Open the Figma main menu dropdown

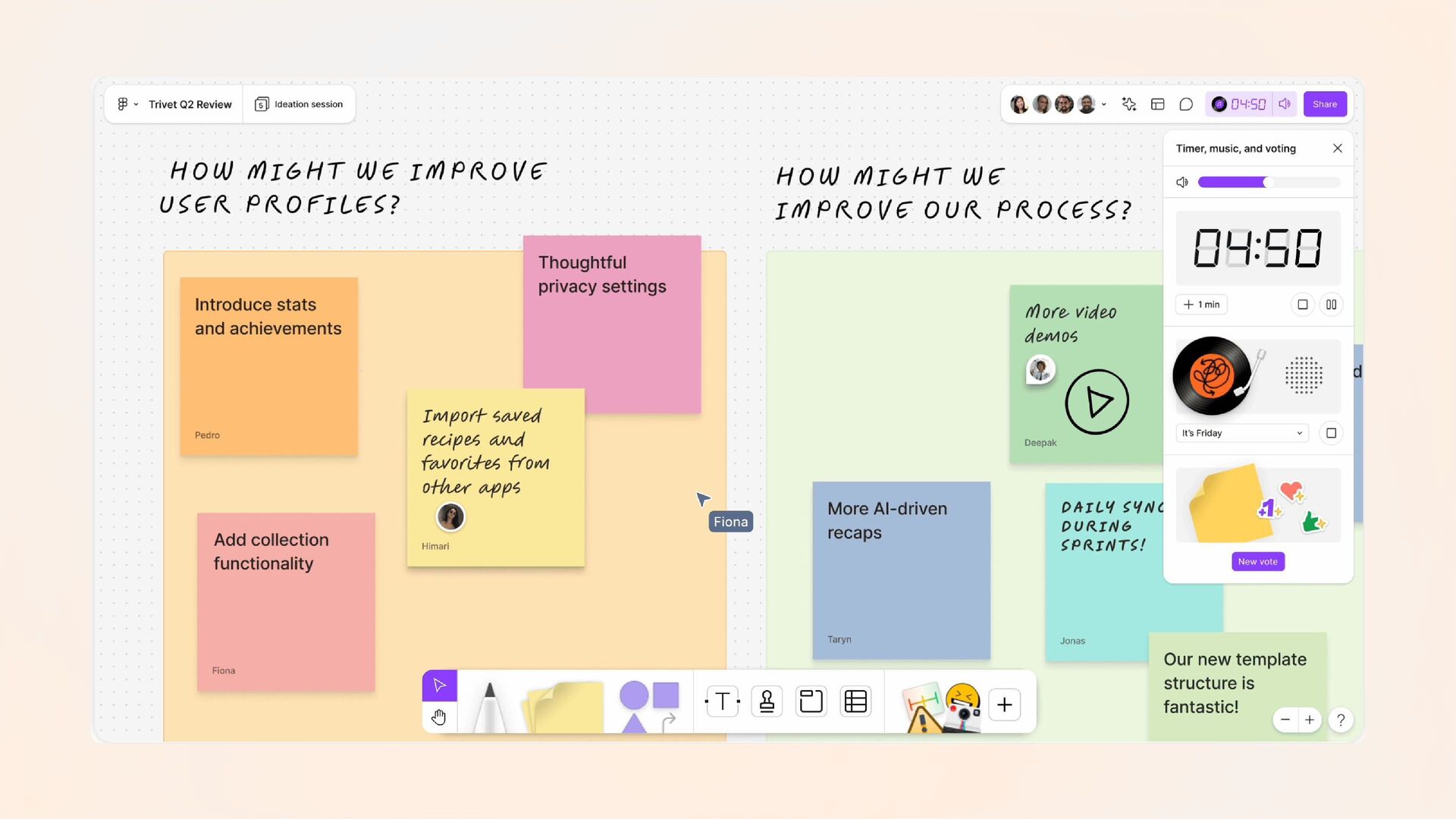(127, 105)
